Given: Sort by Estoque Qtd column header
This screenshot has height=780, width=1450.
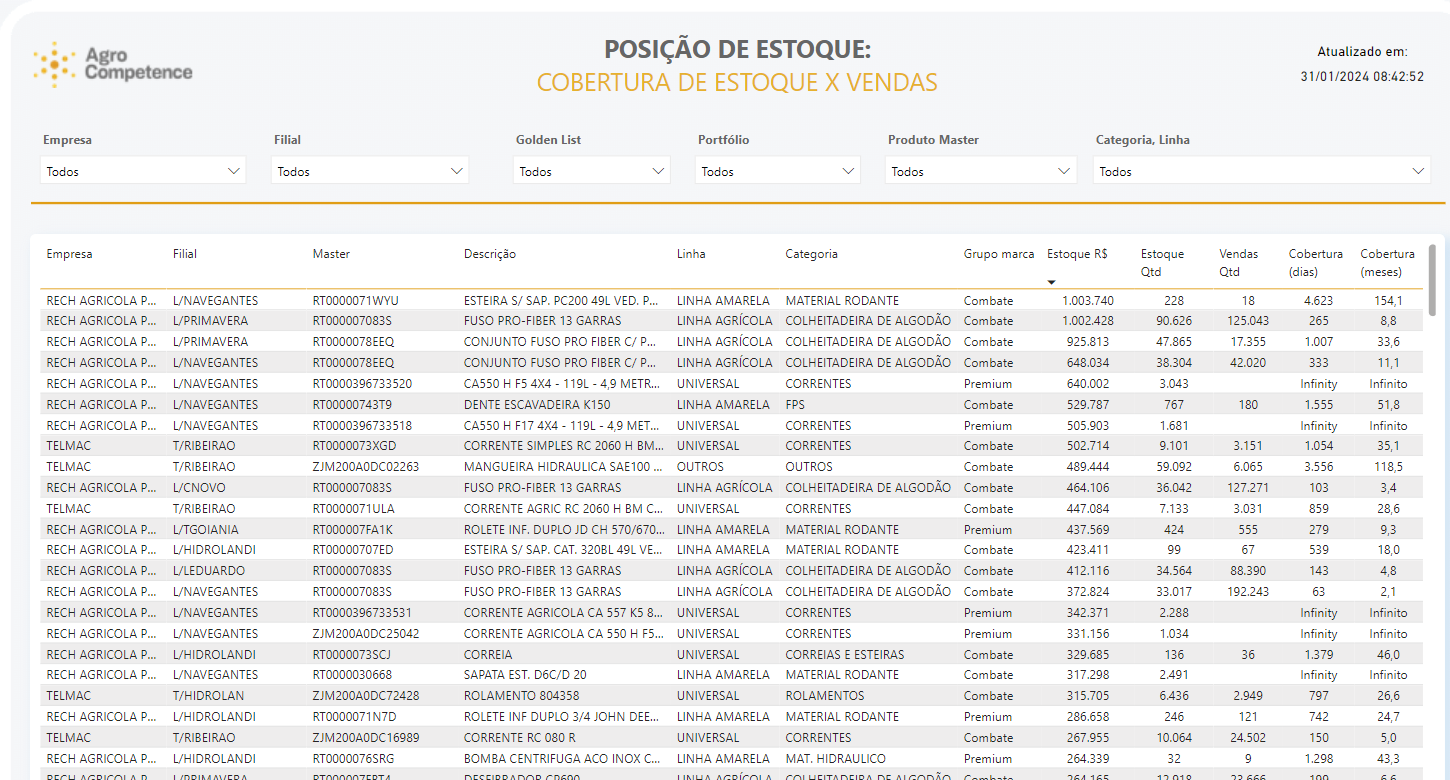Looking at the screenshot, I should point(1162,262).
